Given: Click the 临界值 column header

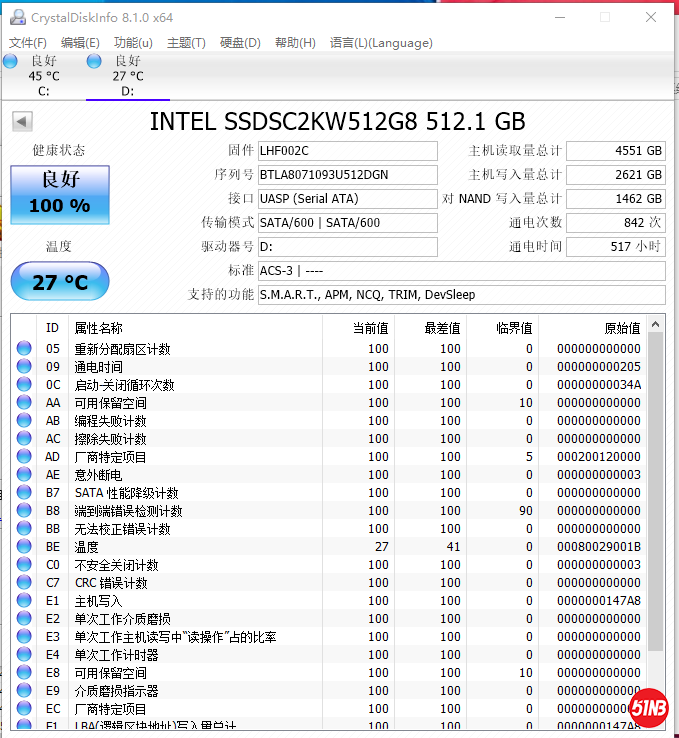Looking at the screenshot, I should [x=503, y=328].
